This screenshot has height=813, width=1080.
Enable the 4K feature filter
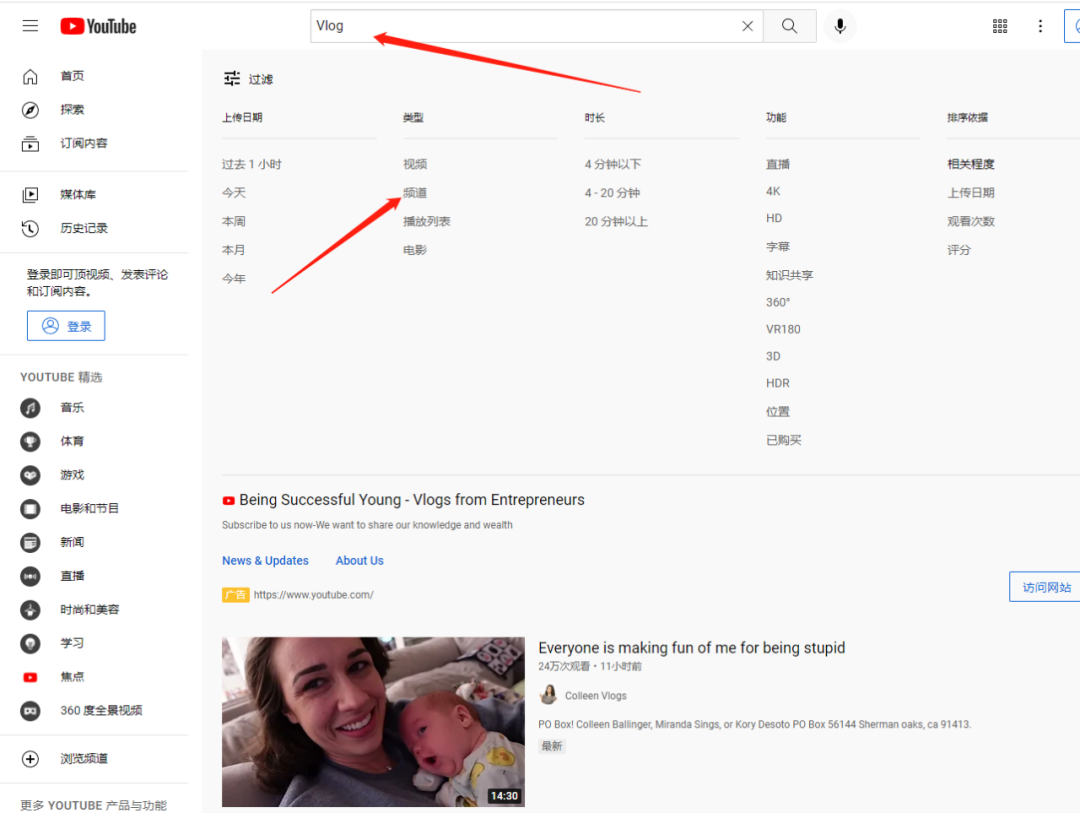(773, 191)
